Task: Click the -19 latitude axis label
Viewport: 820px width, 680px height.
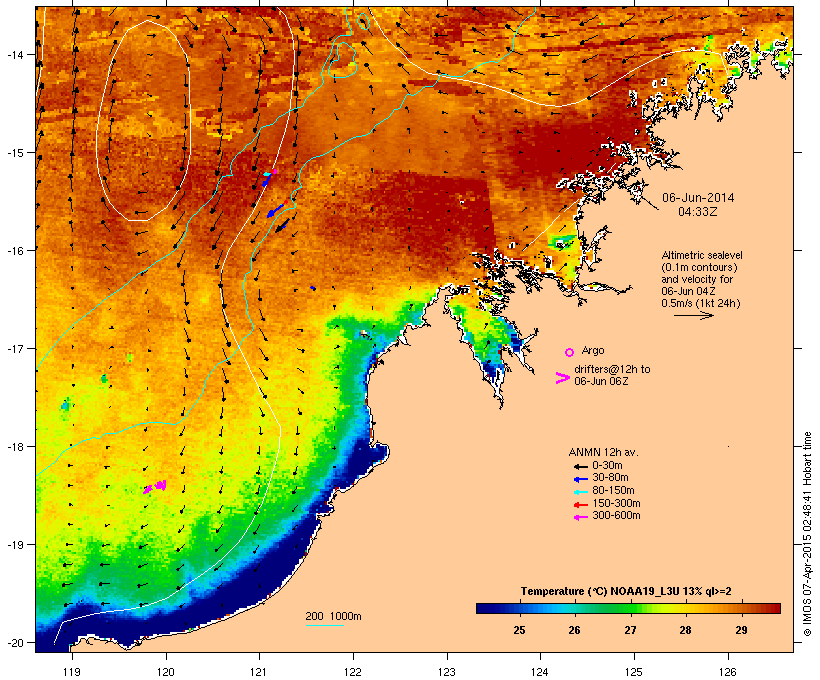Action: point(14,545)
